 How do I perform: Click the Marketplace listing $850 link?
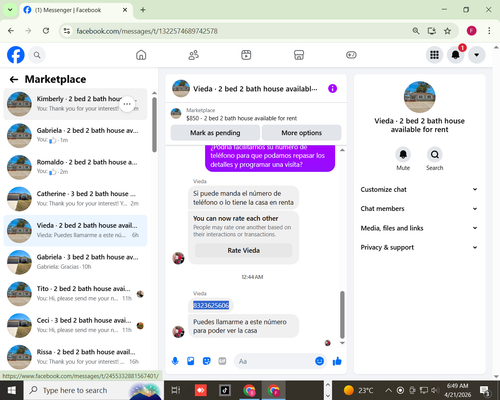pyautogui.click(x=242, y=118)
